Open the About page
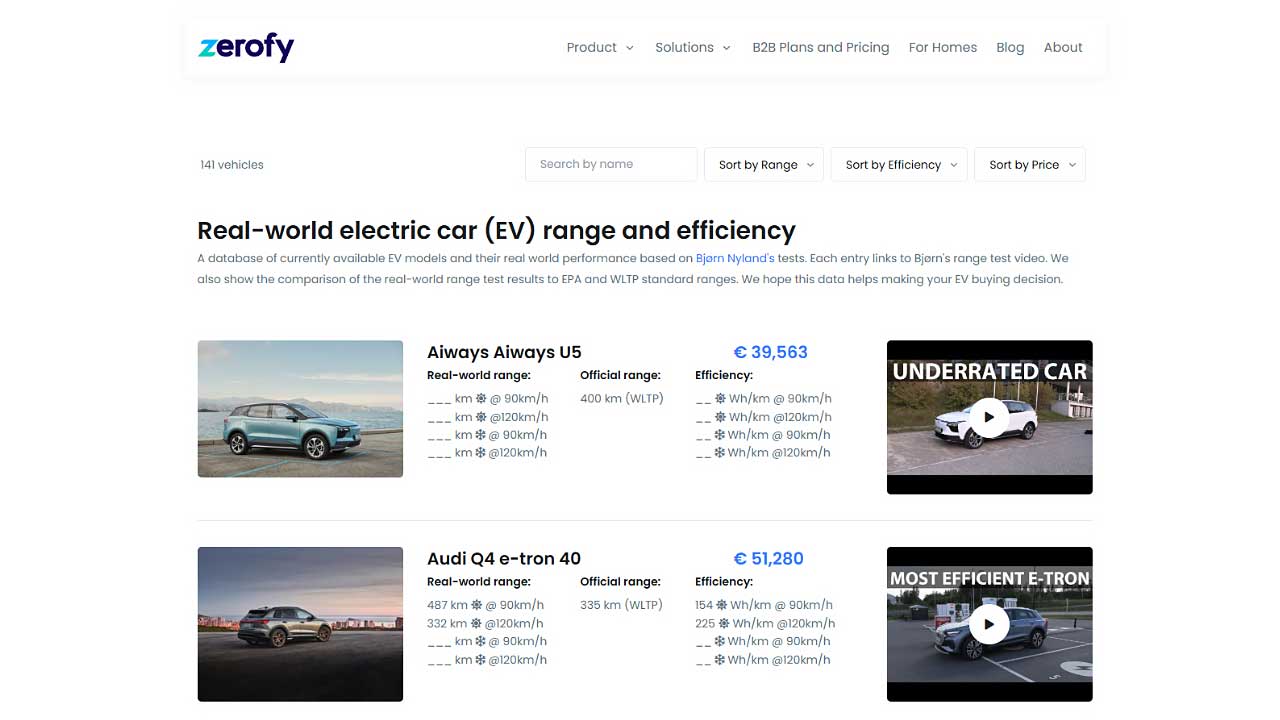 point(1062,47)
